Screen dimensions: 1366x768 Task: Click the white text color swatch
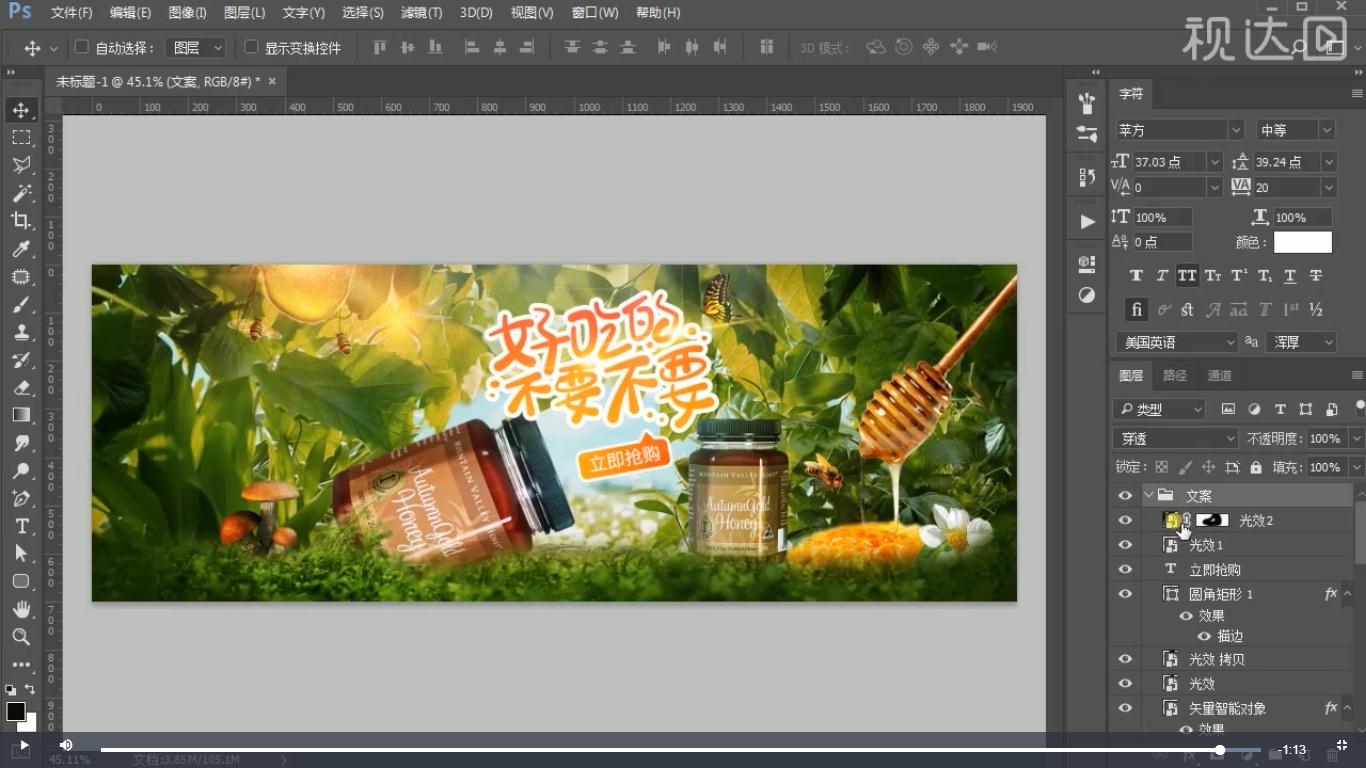pyautogui.click(x=1302, y=242)
